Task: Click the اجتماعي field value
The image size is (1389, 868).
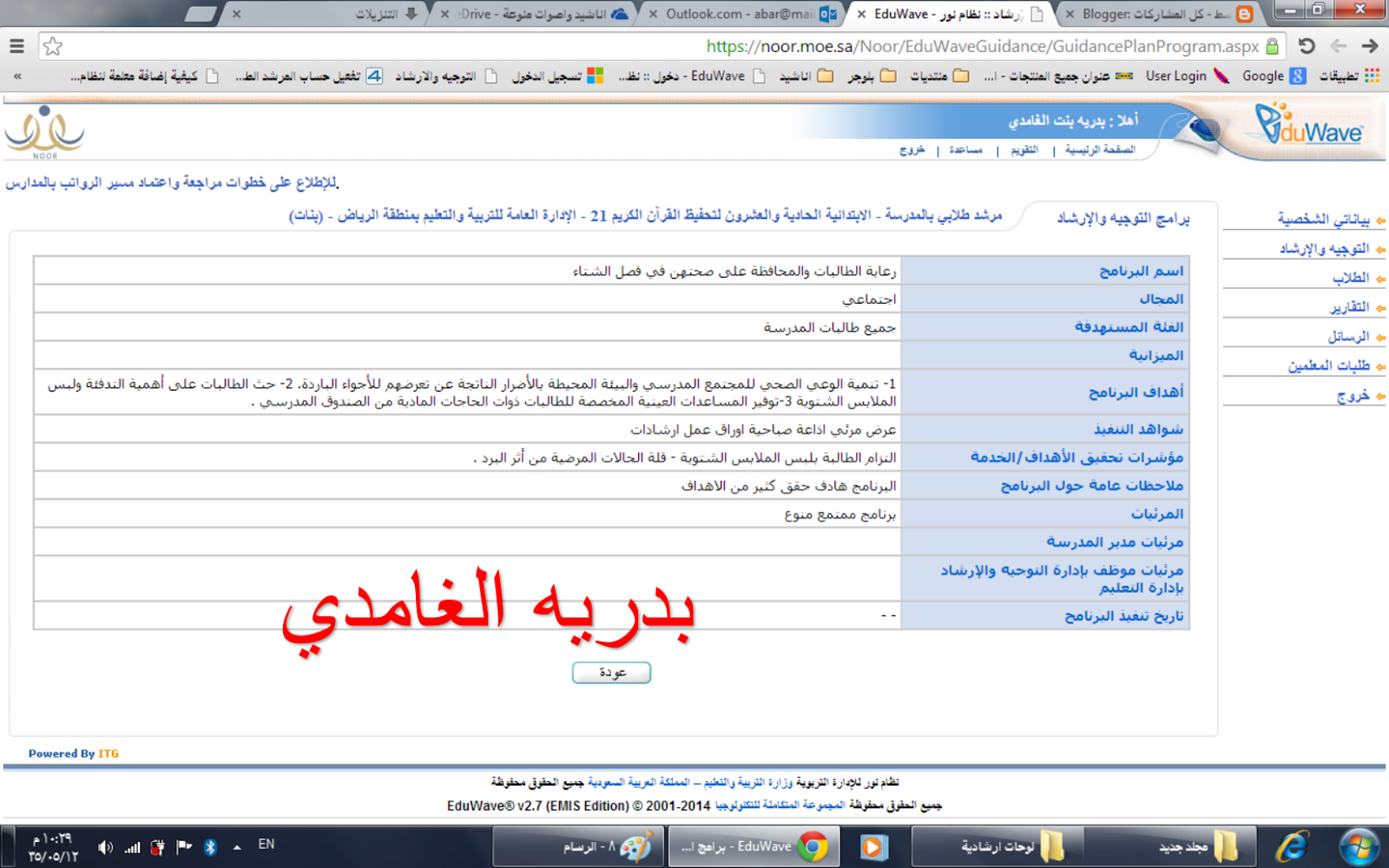Action: tap(869, 299)
